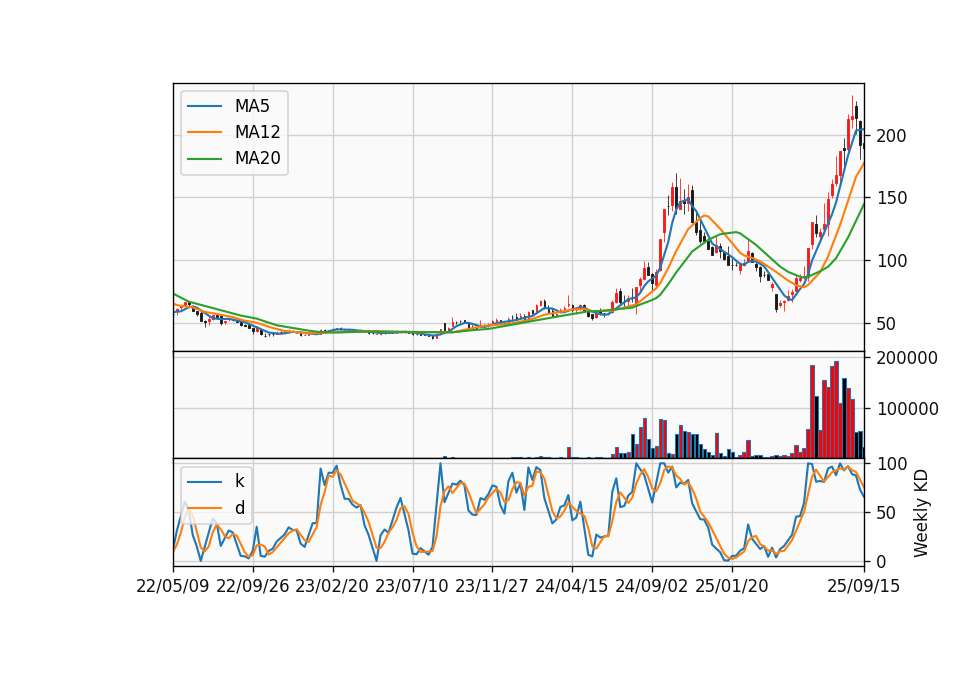Click the 200000 volume axis label
960x690 pixels.
(907, 358)
